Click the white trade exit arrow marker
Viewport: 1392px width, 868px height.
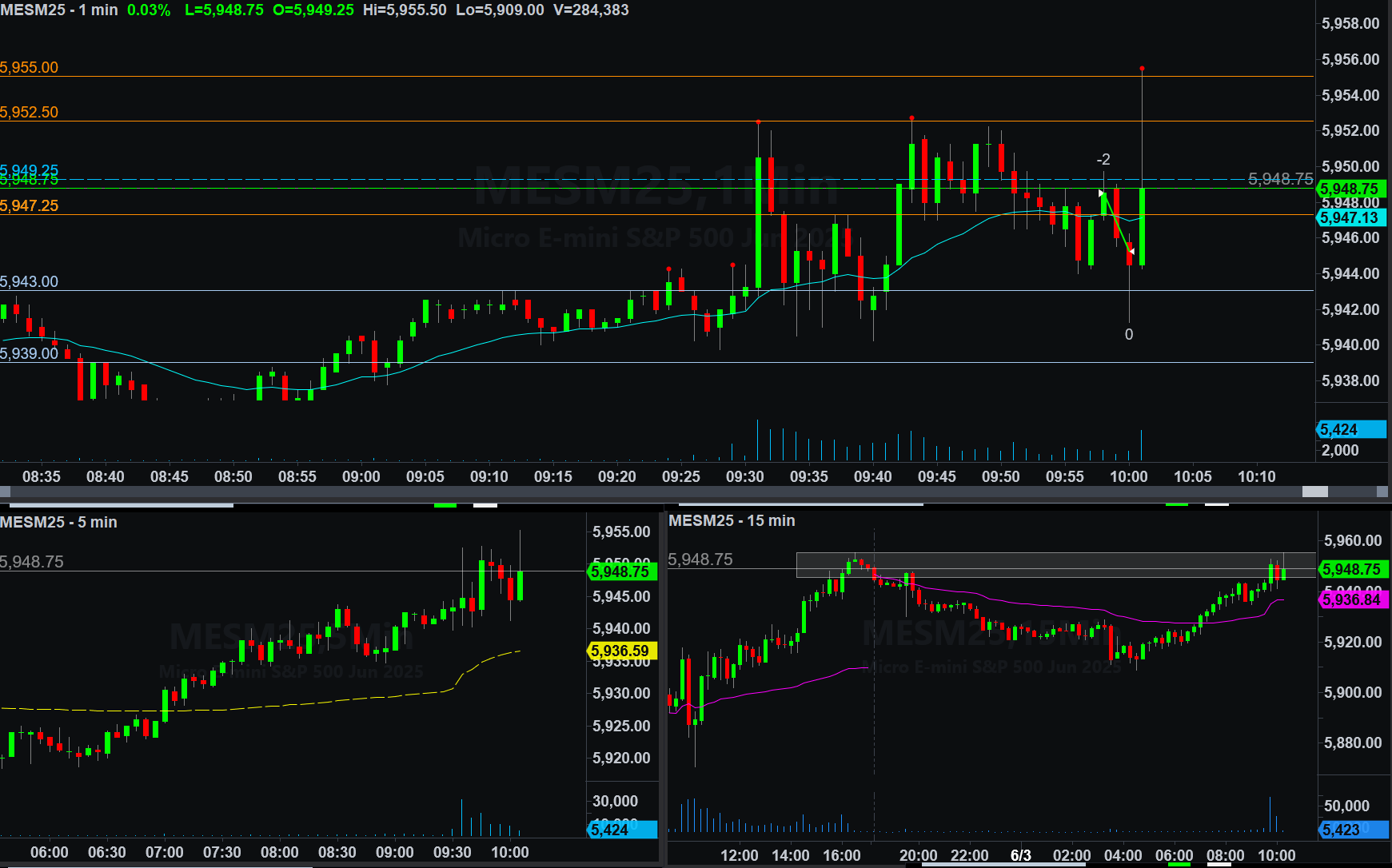pos(1131,251)
